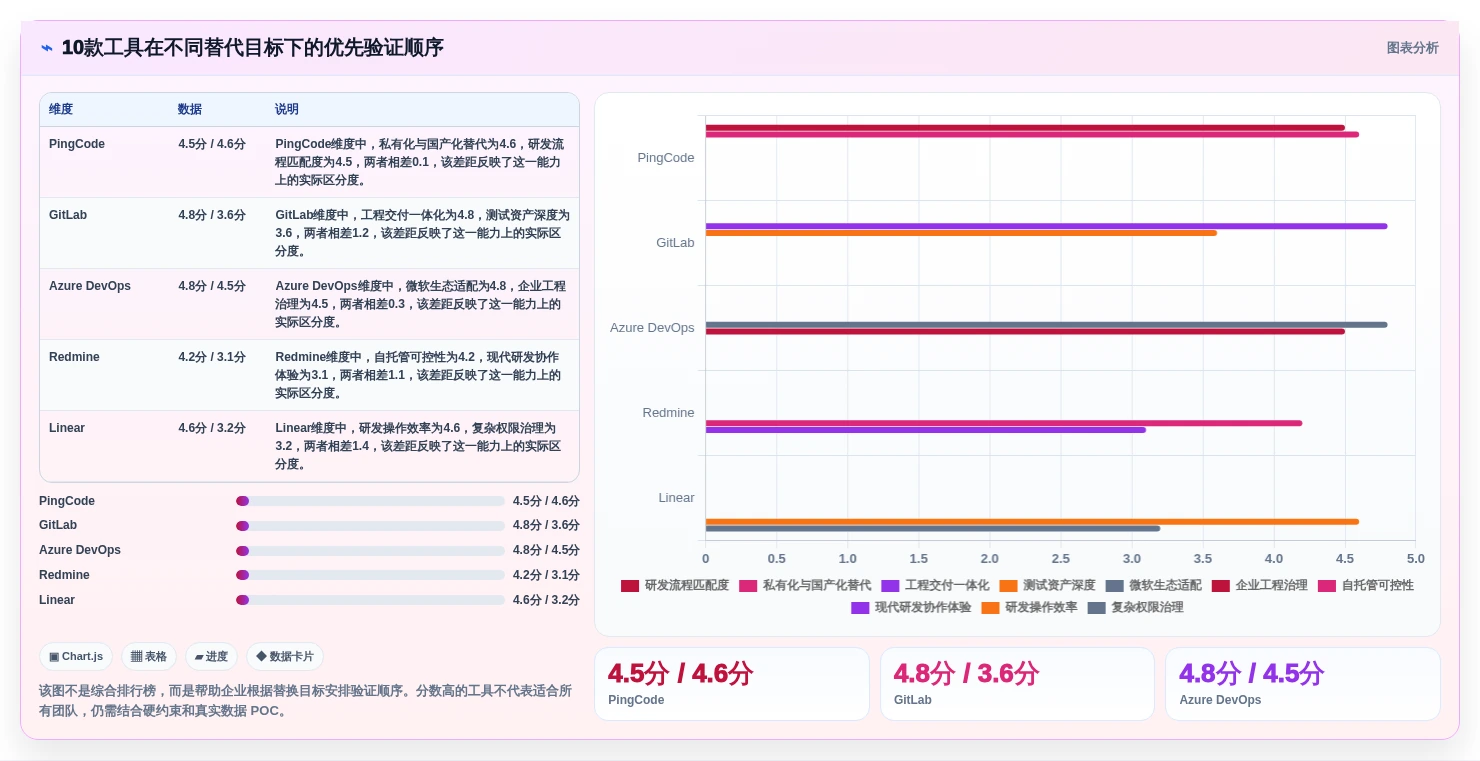Click Redmine's purple 现代研发协作体验 bar
Viewport: 1480px width, 761px height.
point(925,430)
